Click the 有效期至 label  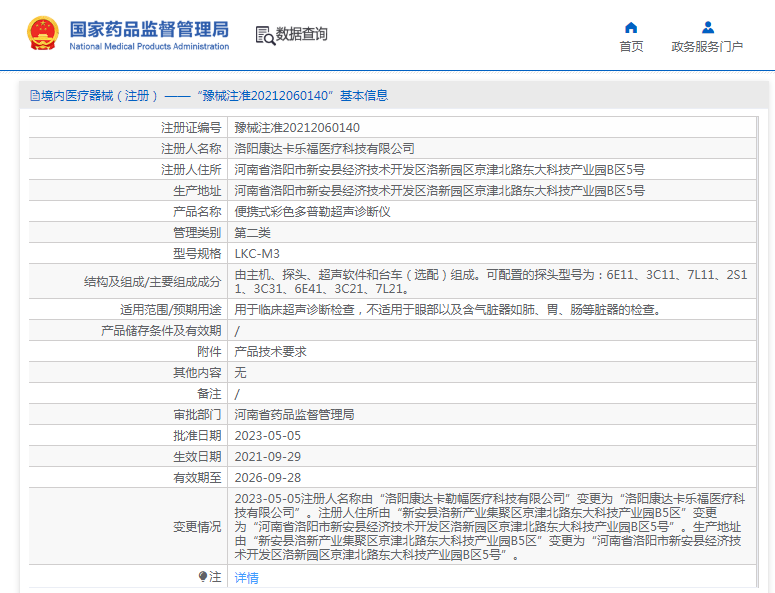197,478
